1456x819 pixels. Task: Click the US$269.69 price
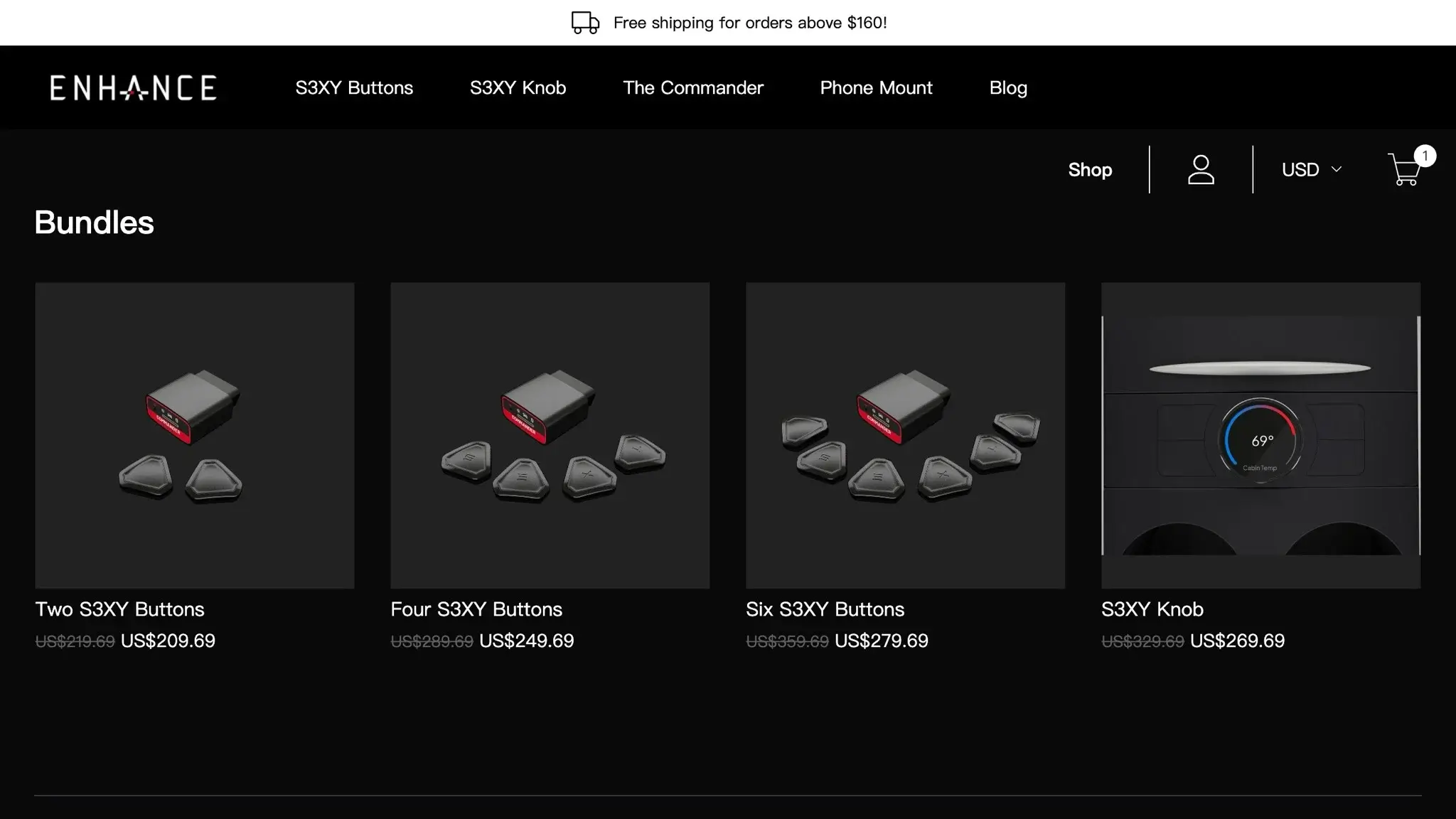[1238, 641]
